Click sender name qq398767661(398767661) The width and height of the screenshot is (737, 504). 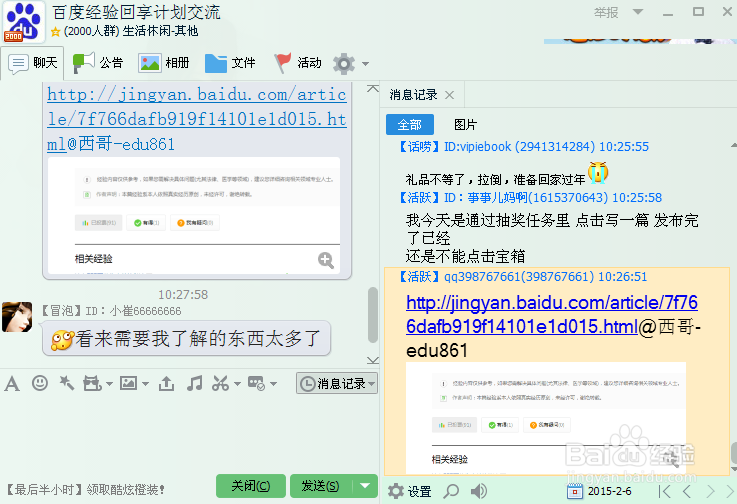click(519, 276)
